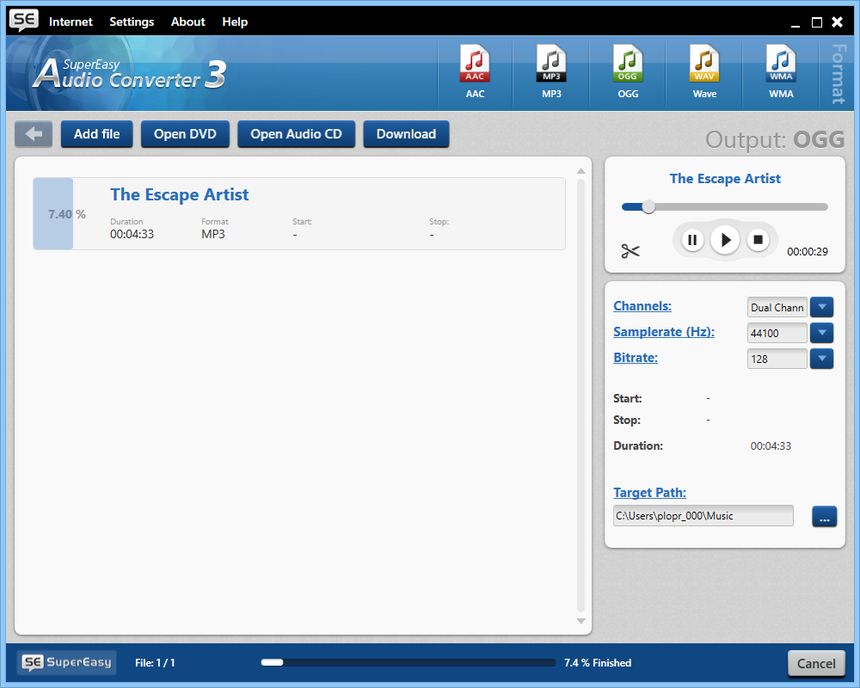Click the Output: OGG label

coord(775,139)
